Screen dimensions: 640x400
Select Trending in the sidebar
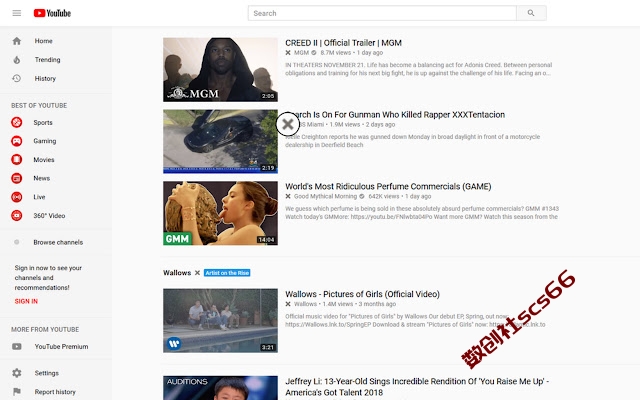click(47, 60)
